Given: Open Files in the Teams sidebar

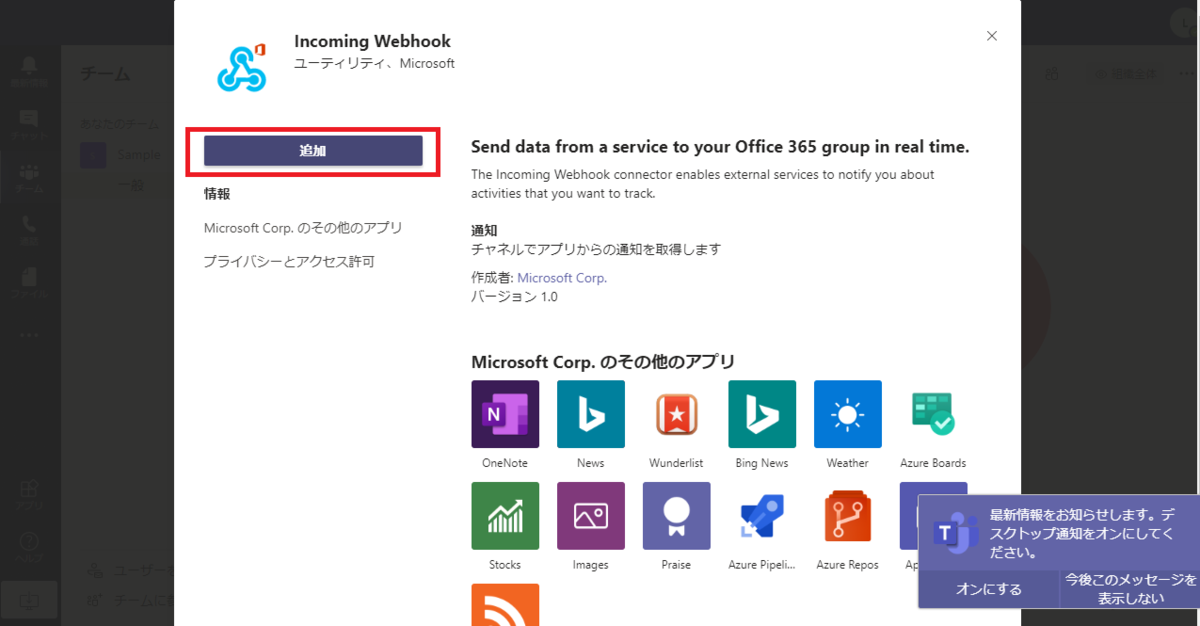Looking at the screenshot, I should [x=29, y=284].
